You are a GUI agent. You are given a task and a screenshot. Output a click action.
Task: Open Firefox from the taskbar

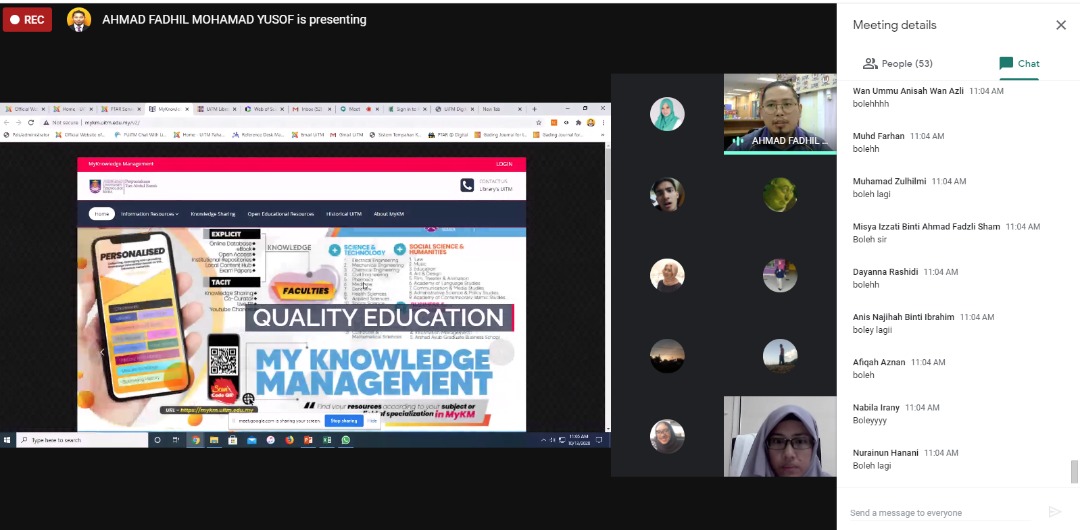(289, 440)
